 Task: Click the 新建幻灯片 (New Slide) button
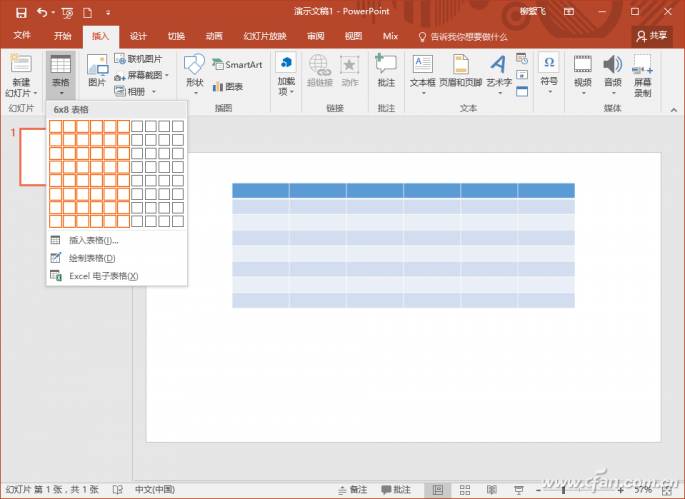point(21,75)
